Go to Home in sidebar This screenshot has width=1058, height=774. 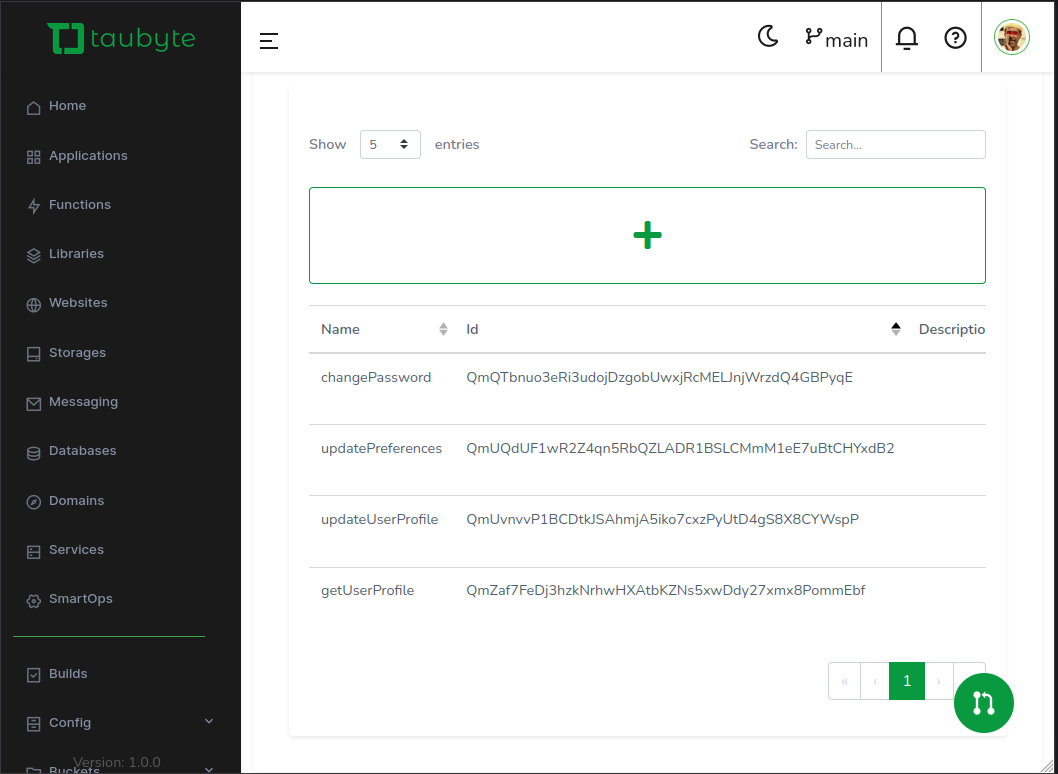point(57,106)
